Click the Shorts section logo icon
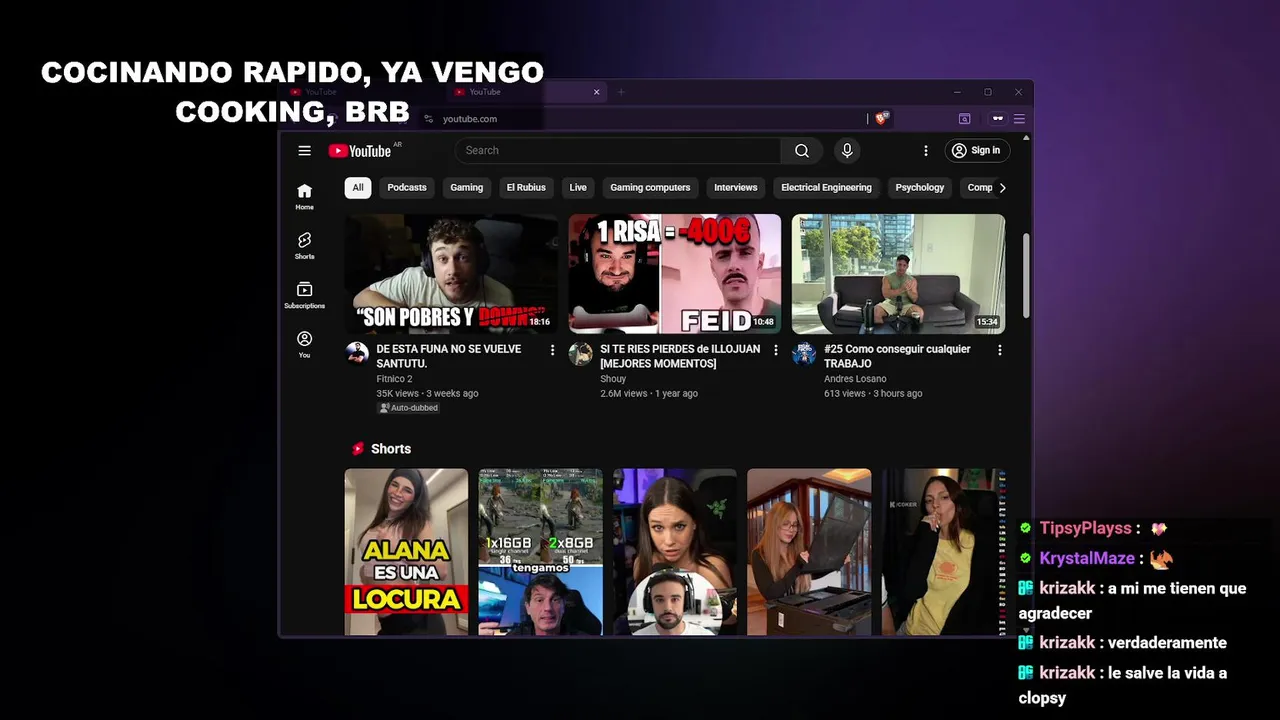Image resolution: width=1280 pixels, height=720 pixels. pyautogui.click(x=357, y=449)
